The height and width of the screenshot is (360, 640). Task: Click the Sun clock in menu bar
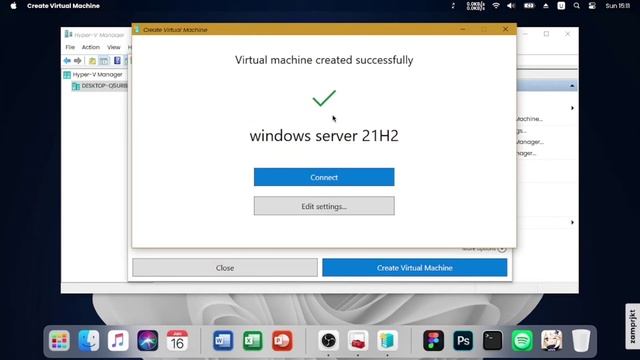click(618, 6)
